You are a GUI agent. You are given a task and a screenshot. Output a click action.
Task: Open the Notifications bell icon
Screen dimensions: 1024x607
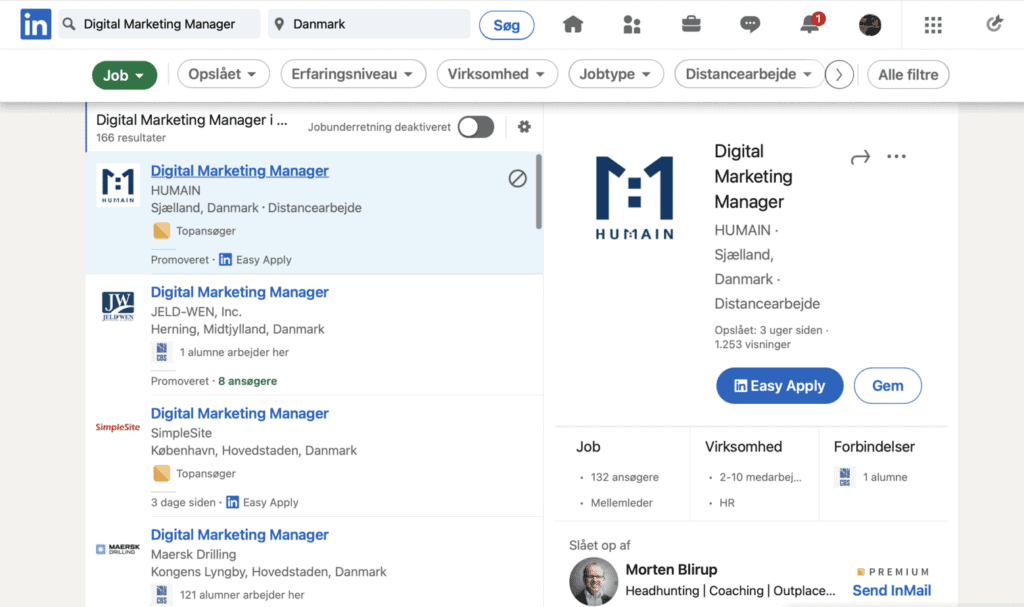(810, 24)
